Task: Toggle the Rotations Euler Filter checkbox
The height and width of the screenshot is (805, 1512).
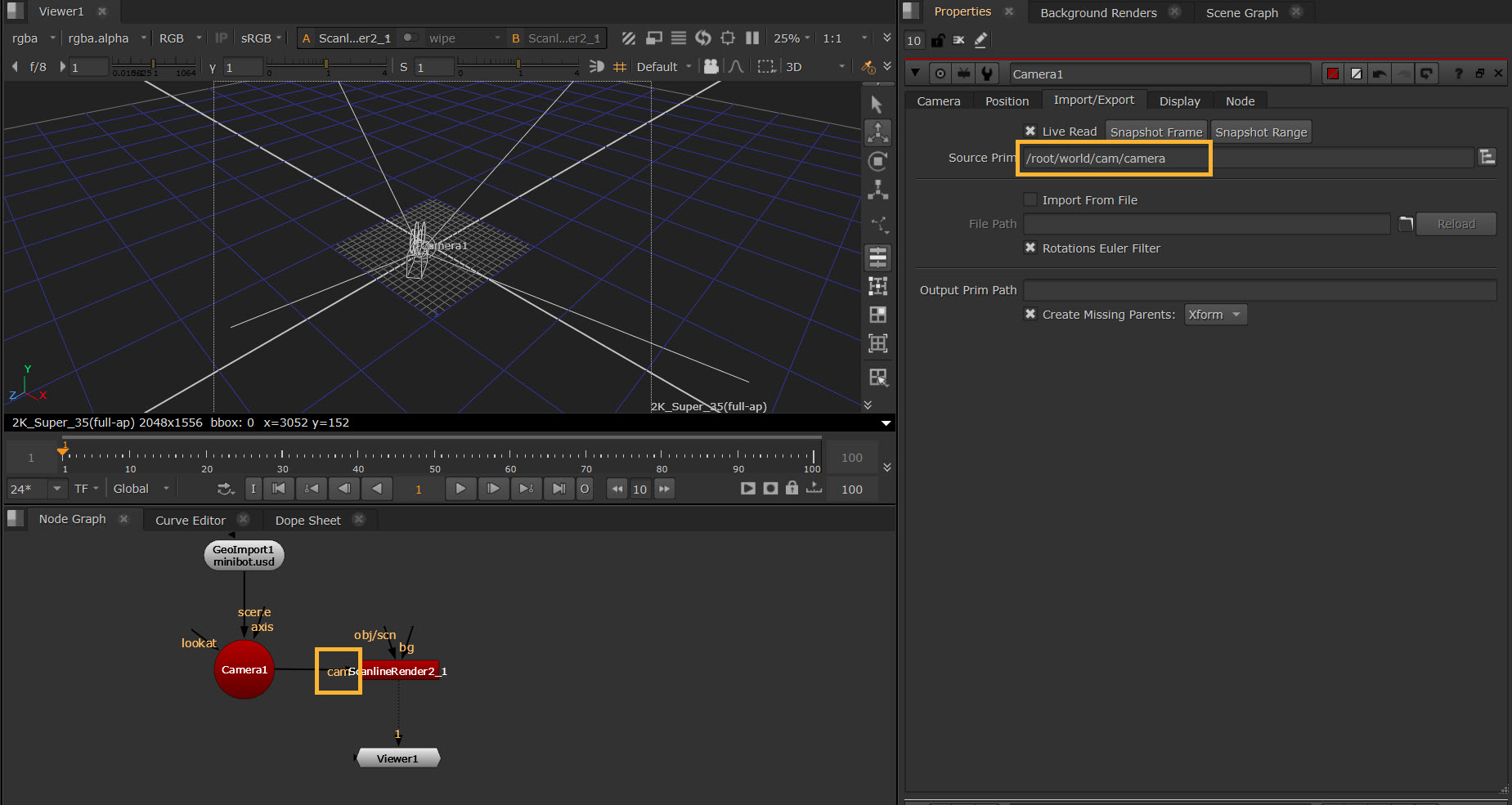Action: pos(1030,248)
